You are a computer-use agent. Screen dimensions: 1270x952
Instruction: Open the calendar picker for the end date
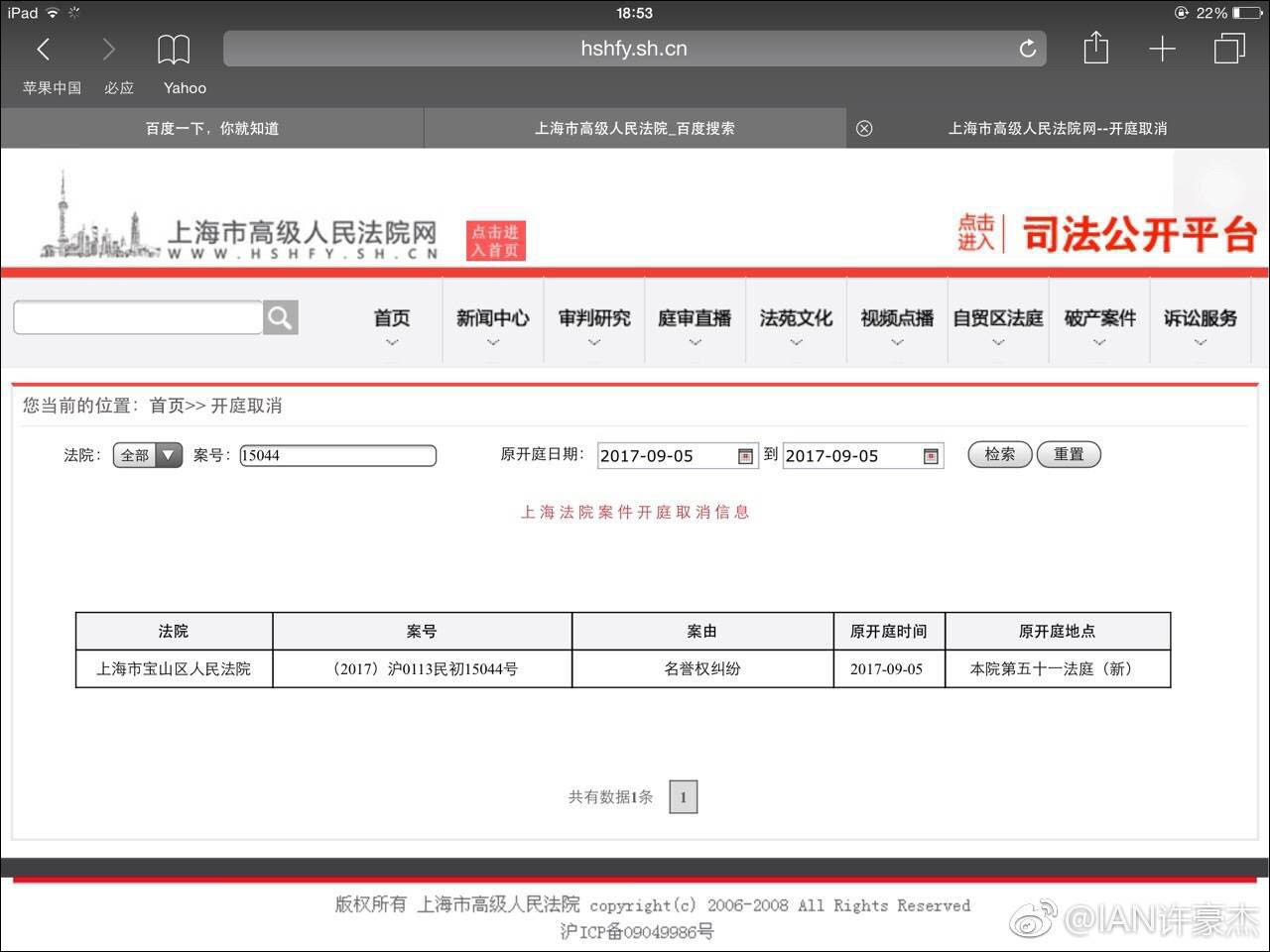click(930, 455)
